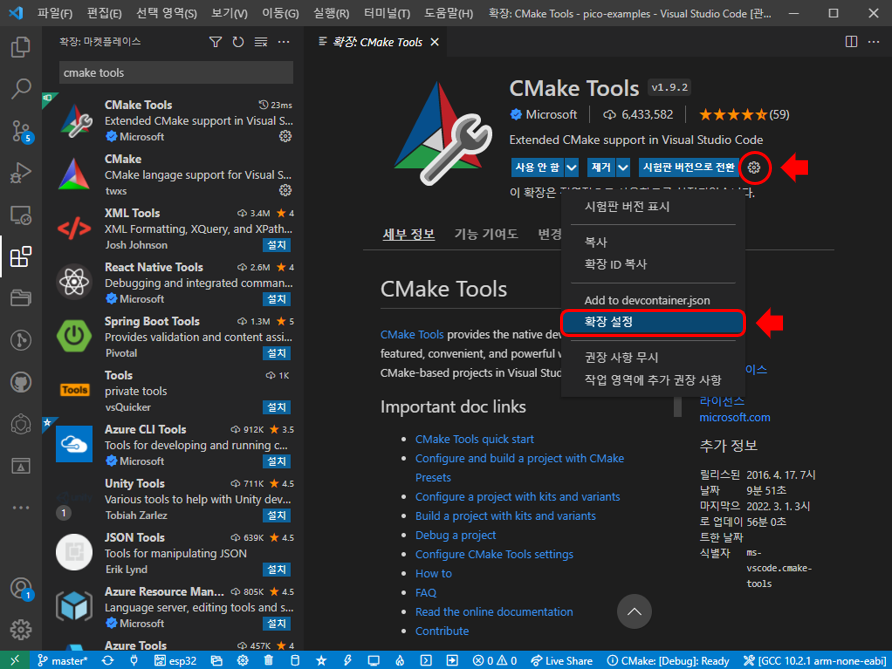892x669 pixels.
Task: Switch to 세부 정보 tab
Action: tap(408, 234)
